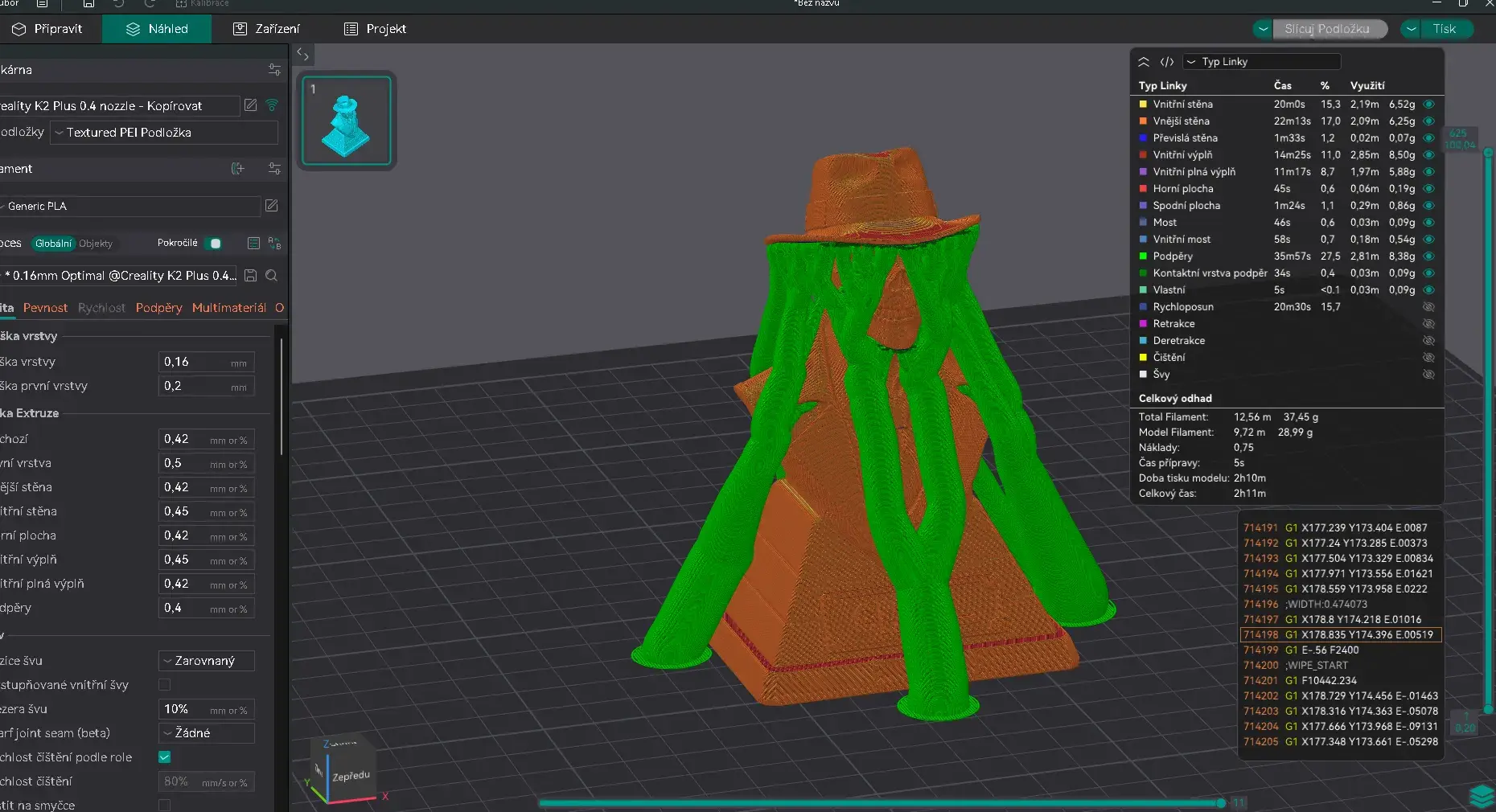Click the green Wi-Fi connection icon
1496x812 pixels.
pos(272,105)
